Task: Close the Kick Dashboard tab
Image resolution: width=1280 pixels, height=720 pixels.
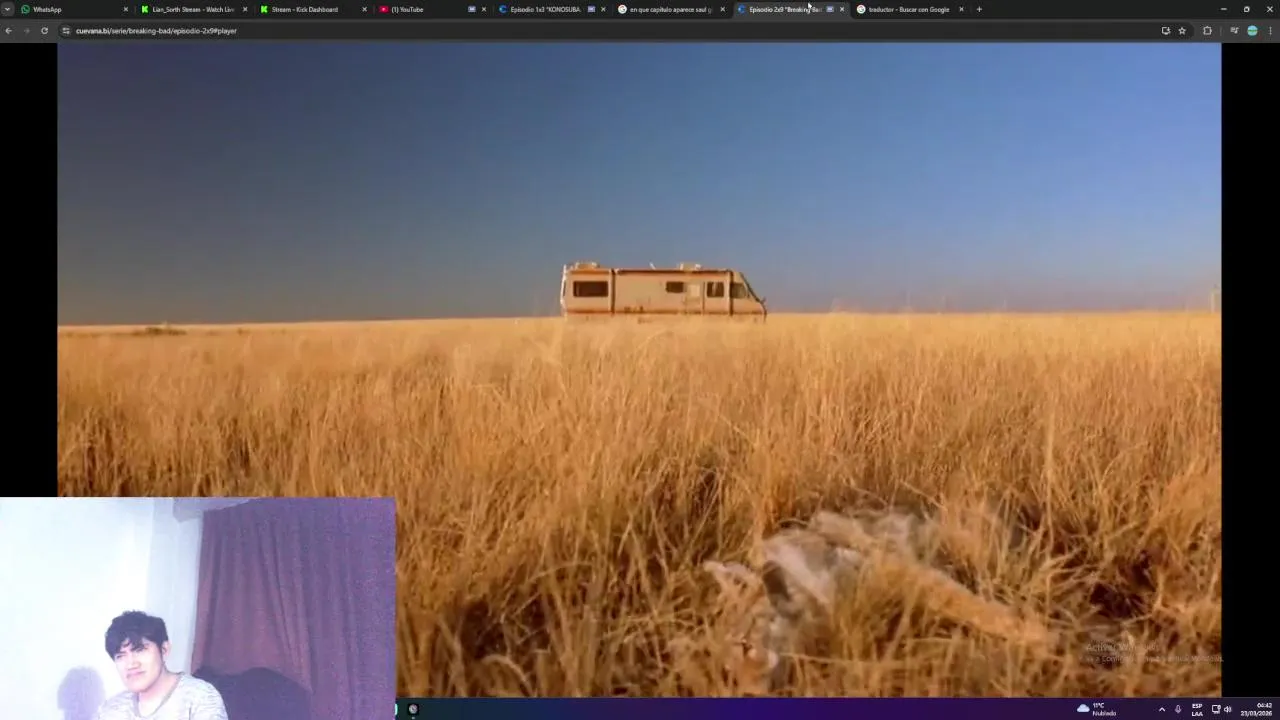Action: pos(364,9)
